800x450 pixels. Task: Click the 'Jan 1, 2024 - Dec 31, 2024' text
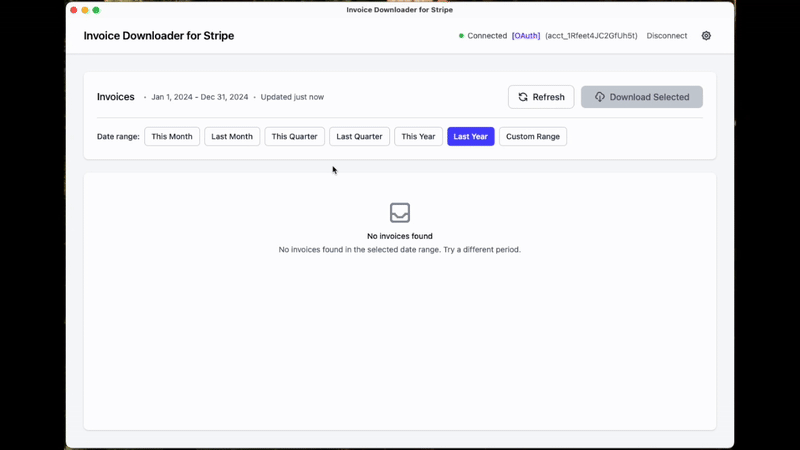[x=199, y=97]
